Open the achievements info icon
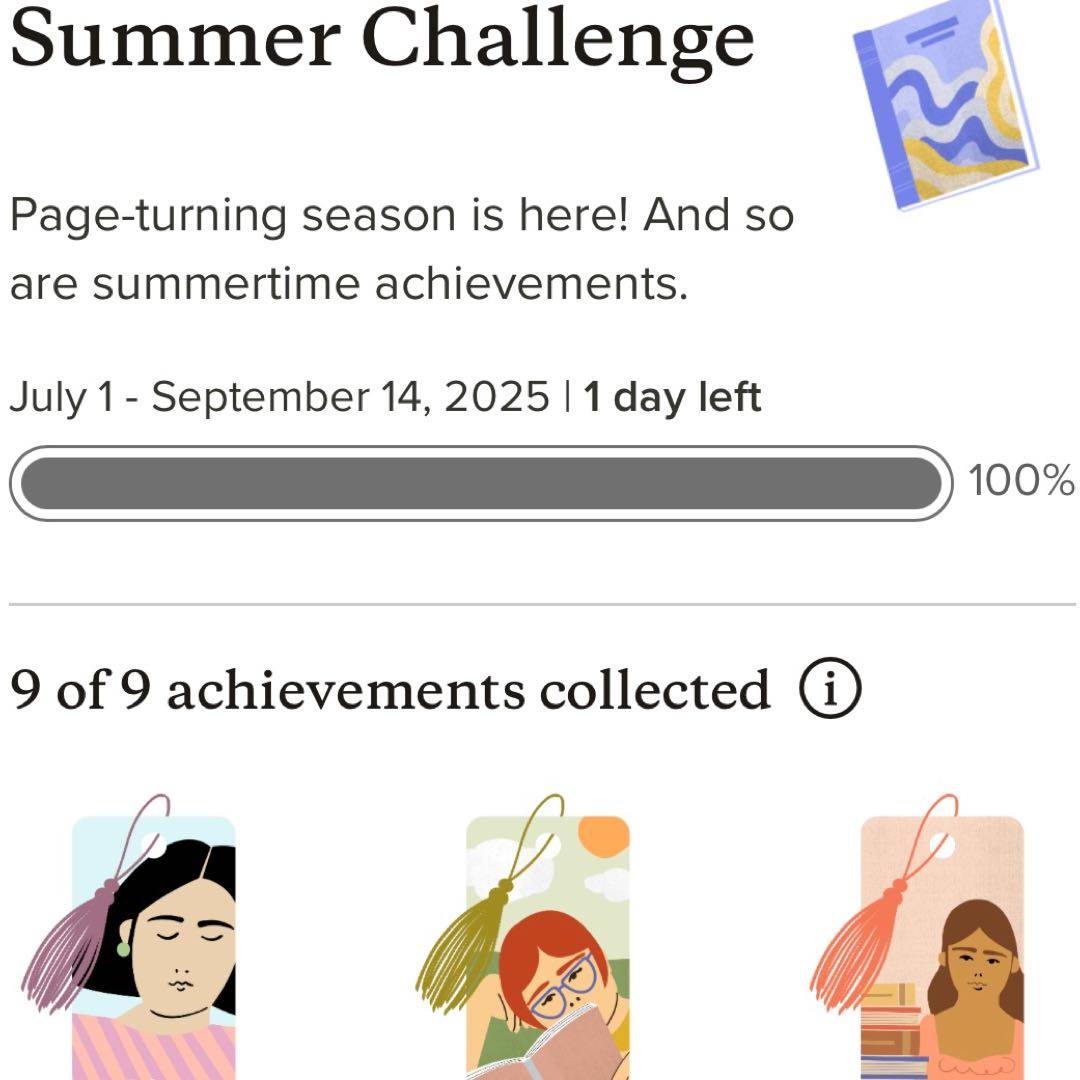The image size is (1080, 1080). pos(830,688)
